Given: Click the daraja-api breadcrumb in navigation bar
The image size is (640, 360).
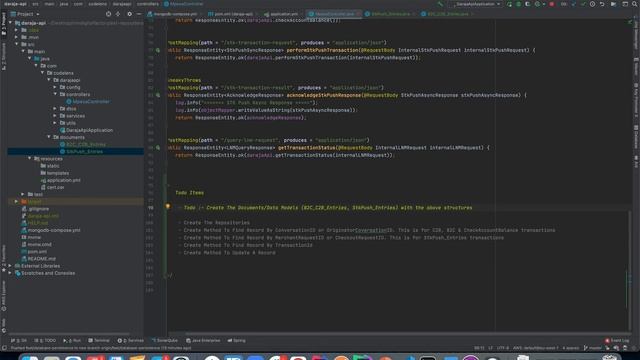Looking at the screenshot, I should [x=15, y=4].
